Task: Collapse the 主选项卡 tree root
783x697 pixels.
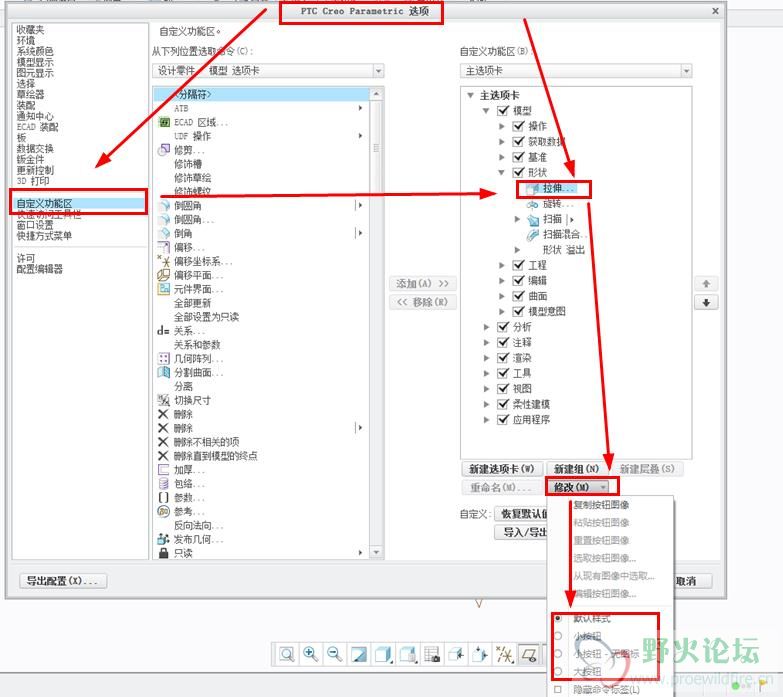Action: tap(470, 95)
